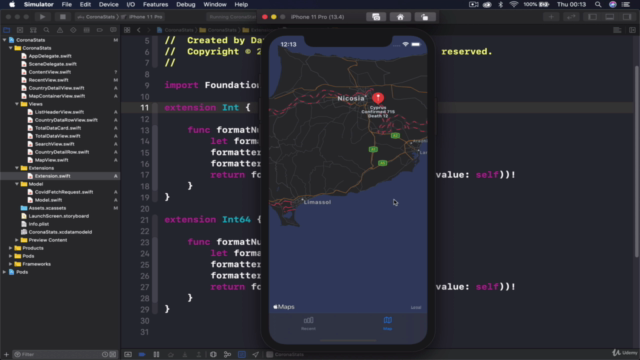Screen dimensions: 640x360
Task: Toggle the inspector panel visibility
Action: pos(627,17)
